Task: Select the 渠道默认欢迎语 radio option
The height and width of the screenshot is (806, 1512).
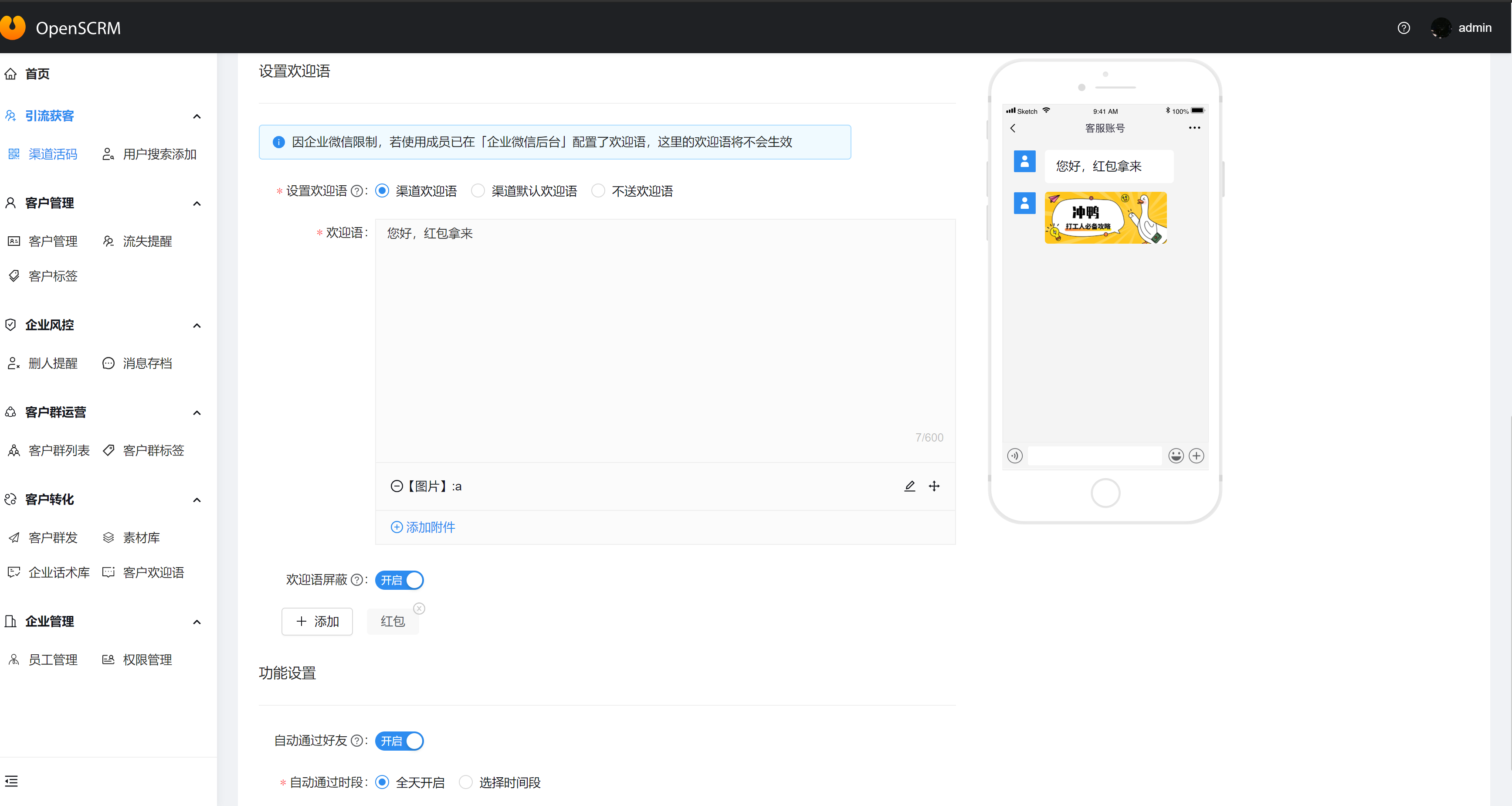Action: 478,191
